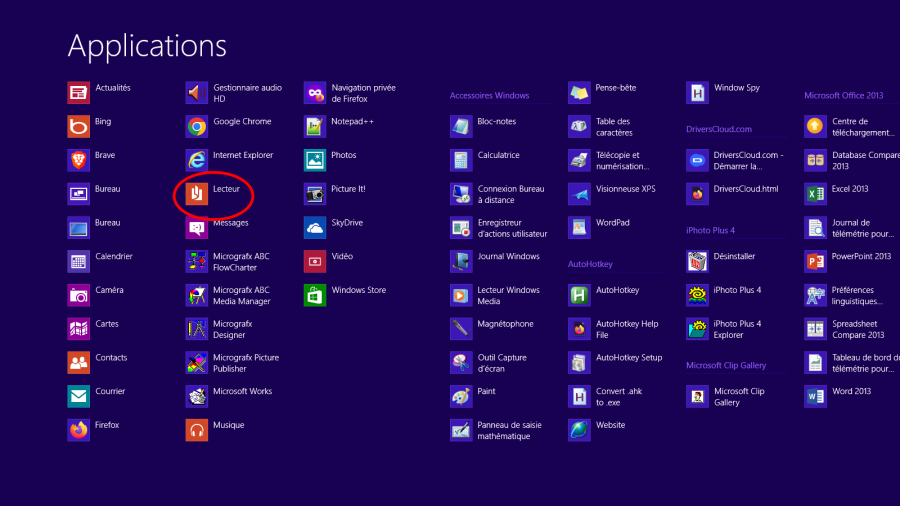Viewport: 900px width, 506px height.
Task: Launch AutoHotkey Setup icon
Action: pyautogui.click(x=580, y=363)
